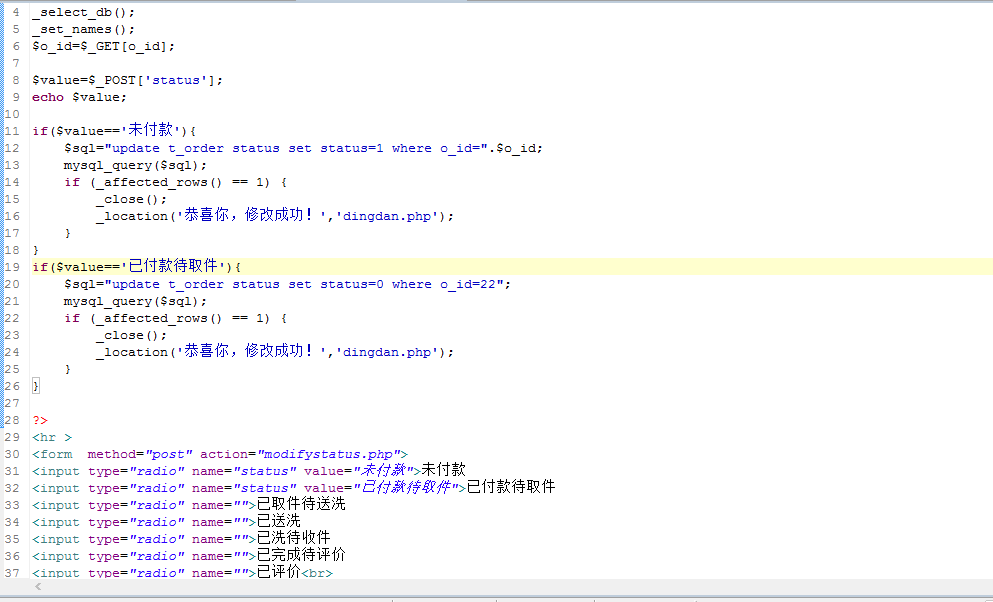Viewport: 993px width, 602px height.
Task: Click mysql_query($sql) on line 21
Action: (x=135, y=301)
